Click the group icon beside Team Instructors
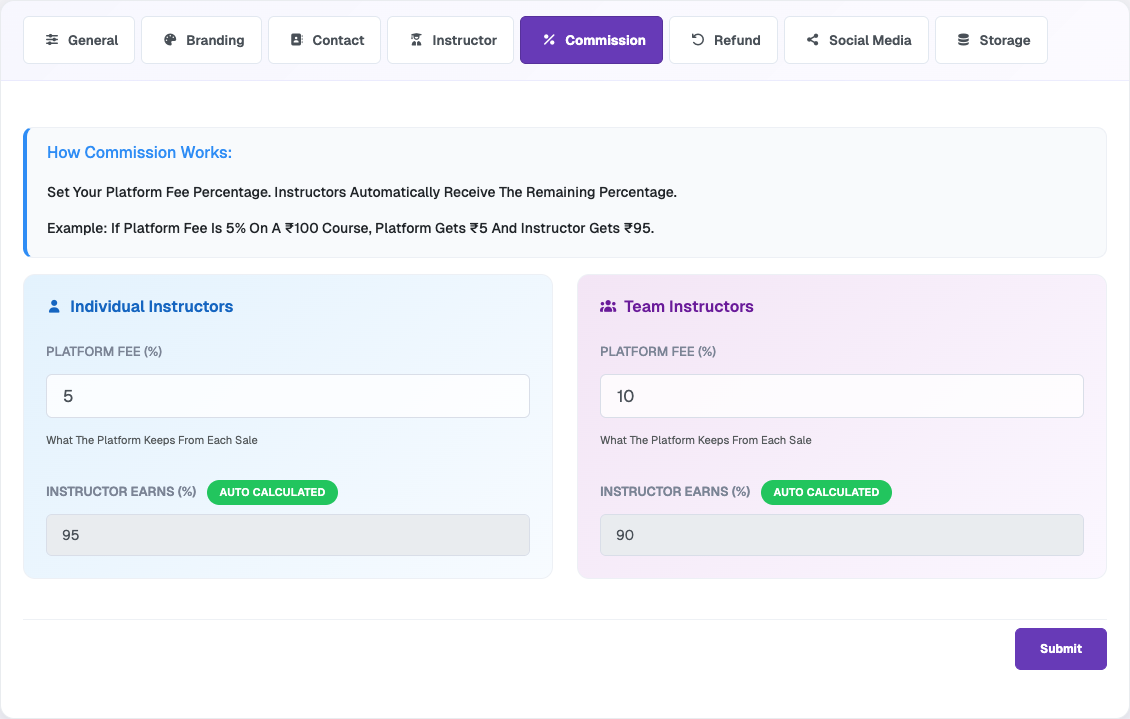The image size is (1130, 719). 608,306
